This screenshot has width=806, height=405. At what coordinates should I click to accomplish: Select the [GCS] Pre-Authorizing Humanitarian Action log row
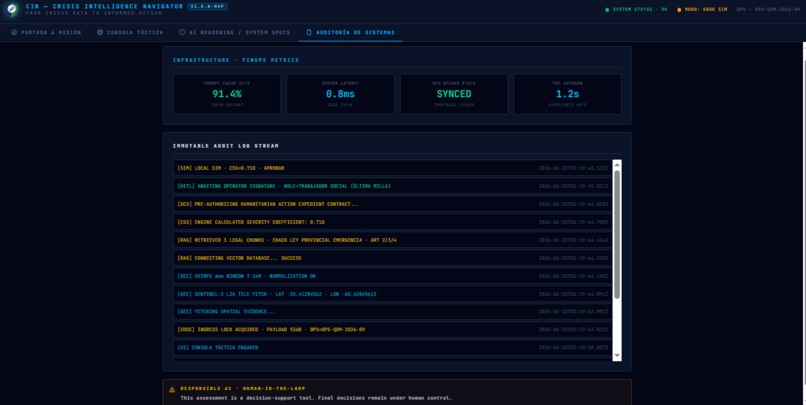pos(393,204)
